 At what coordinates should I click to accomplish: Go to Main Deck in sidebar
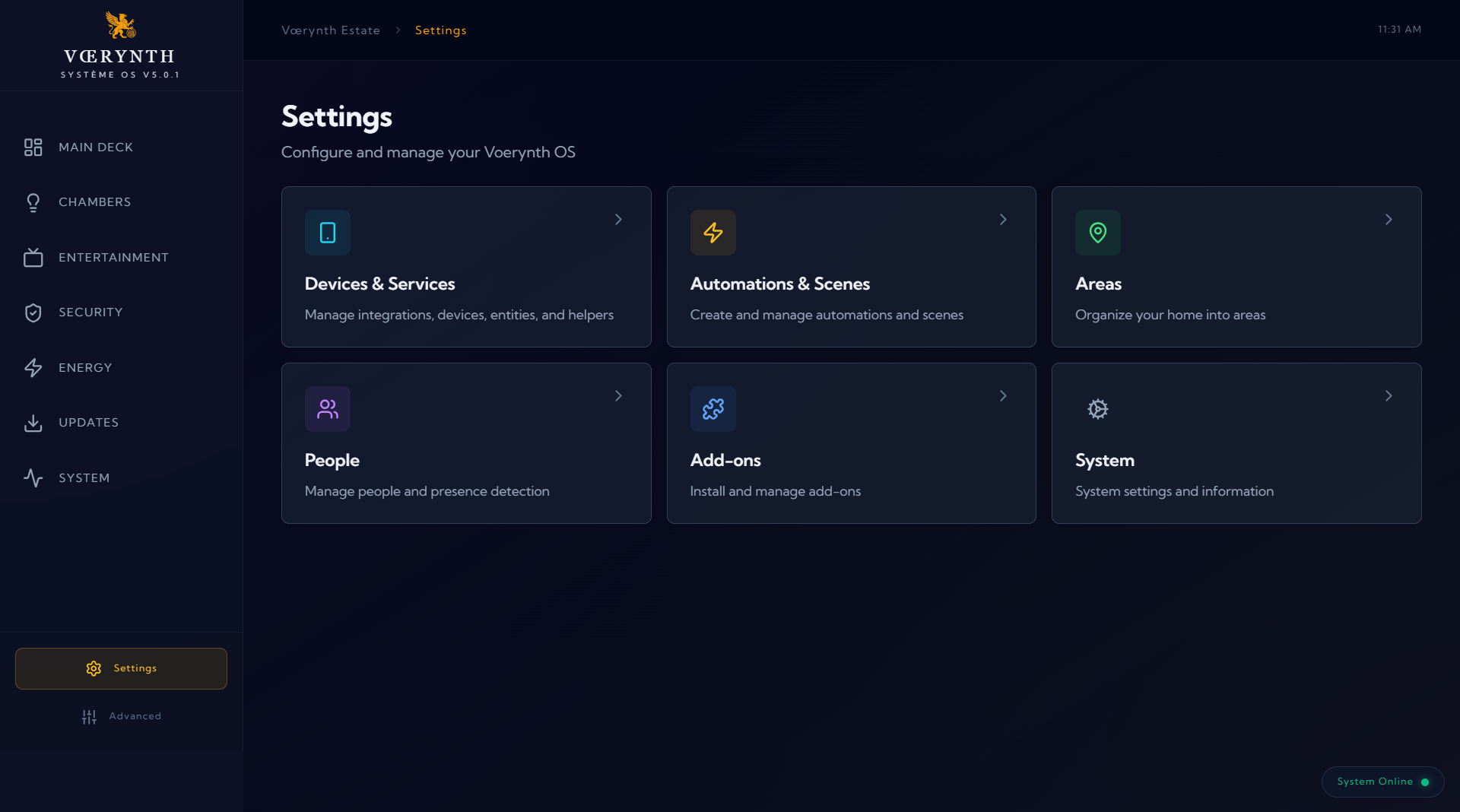point(96,147)
